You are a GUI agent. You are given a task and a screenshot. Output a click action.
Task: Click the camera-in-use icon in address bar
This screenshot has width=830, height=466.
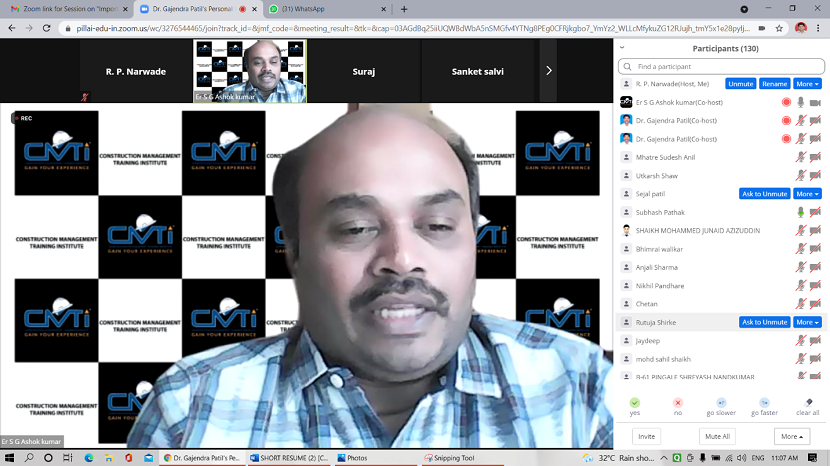point(762,28)
